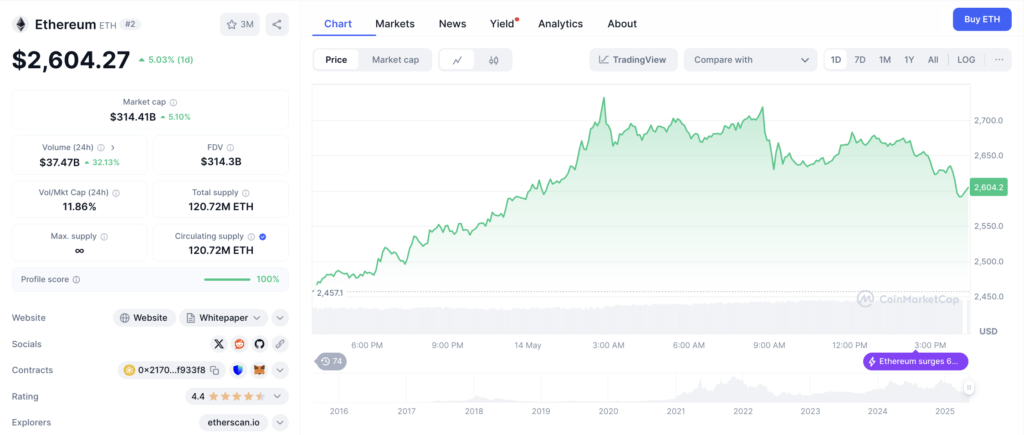Open the News tab
The width and height of the screenshot is (1024, 435).
(x=453, y=24)
